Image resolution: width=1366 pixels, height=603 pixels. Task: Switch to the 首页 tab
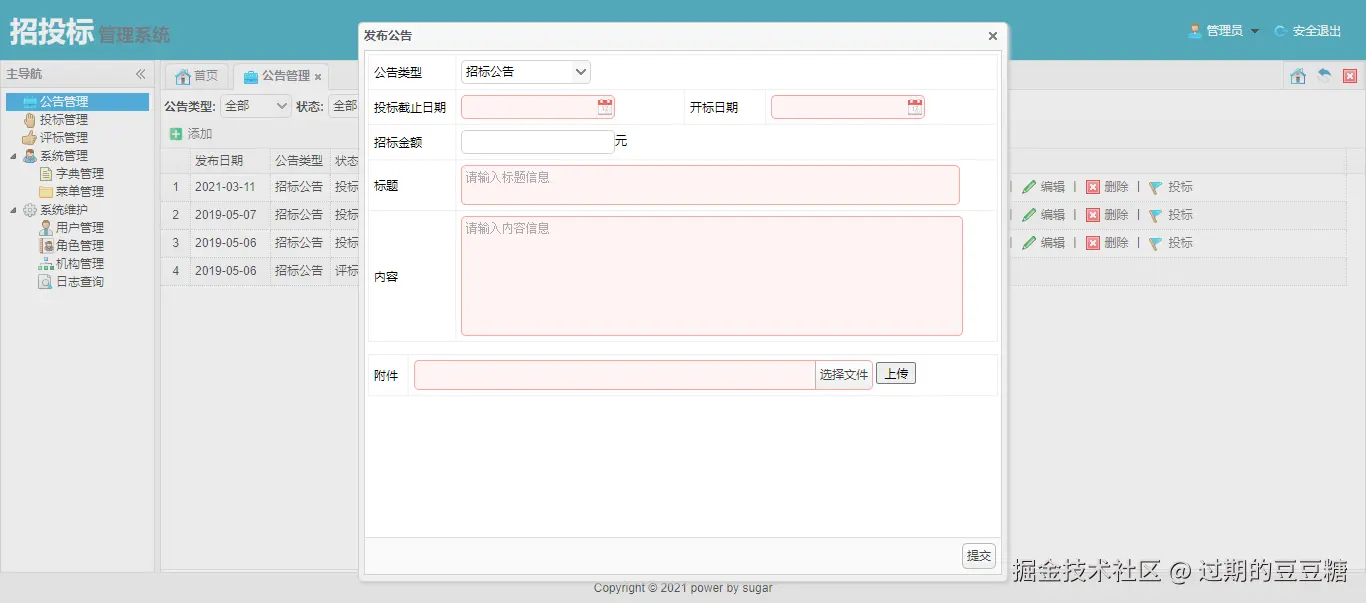[197, 76]
